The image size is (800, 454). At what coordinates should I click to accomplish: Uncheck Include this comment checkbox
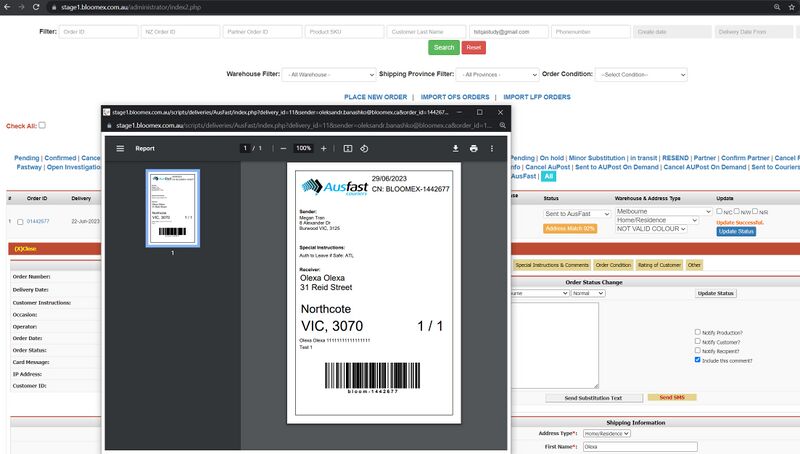[x=697, y=360]
